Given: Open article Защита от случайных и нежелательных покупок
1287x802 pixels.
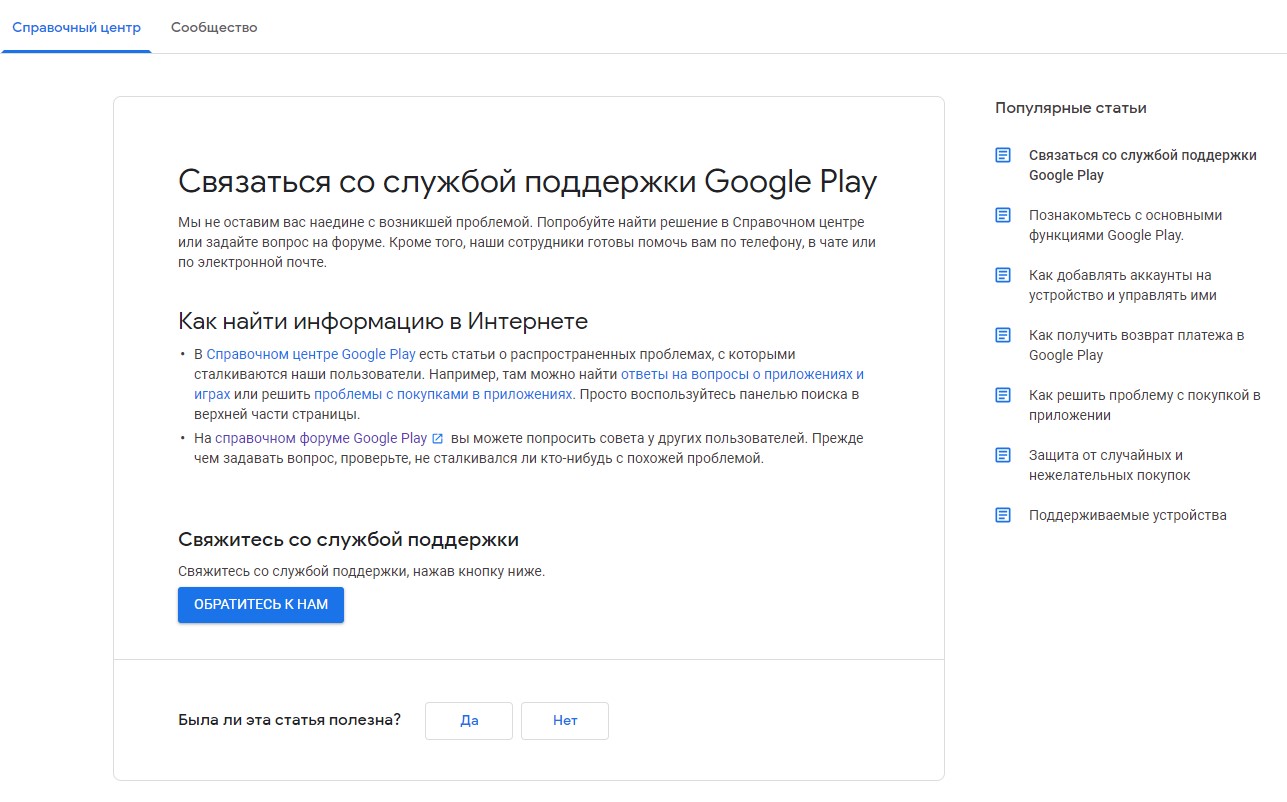Looking at the screenshot, I should (x=1110, y=465).
